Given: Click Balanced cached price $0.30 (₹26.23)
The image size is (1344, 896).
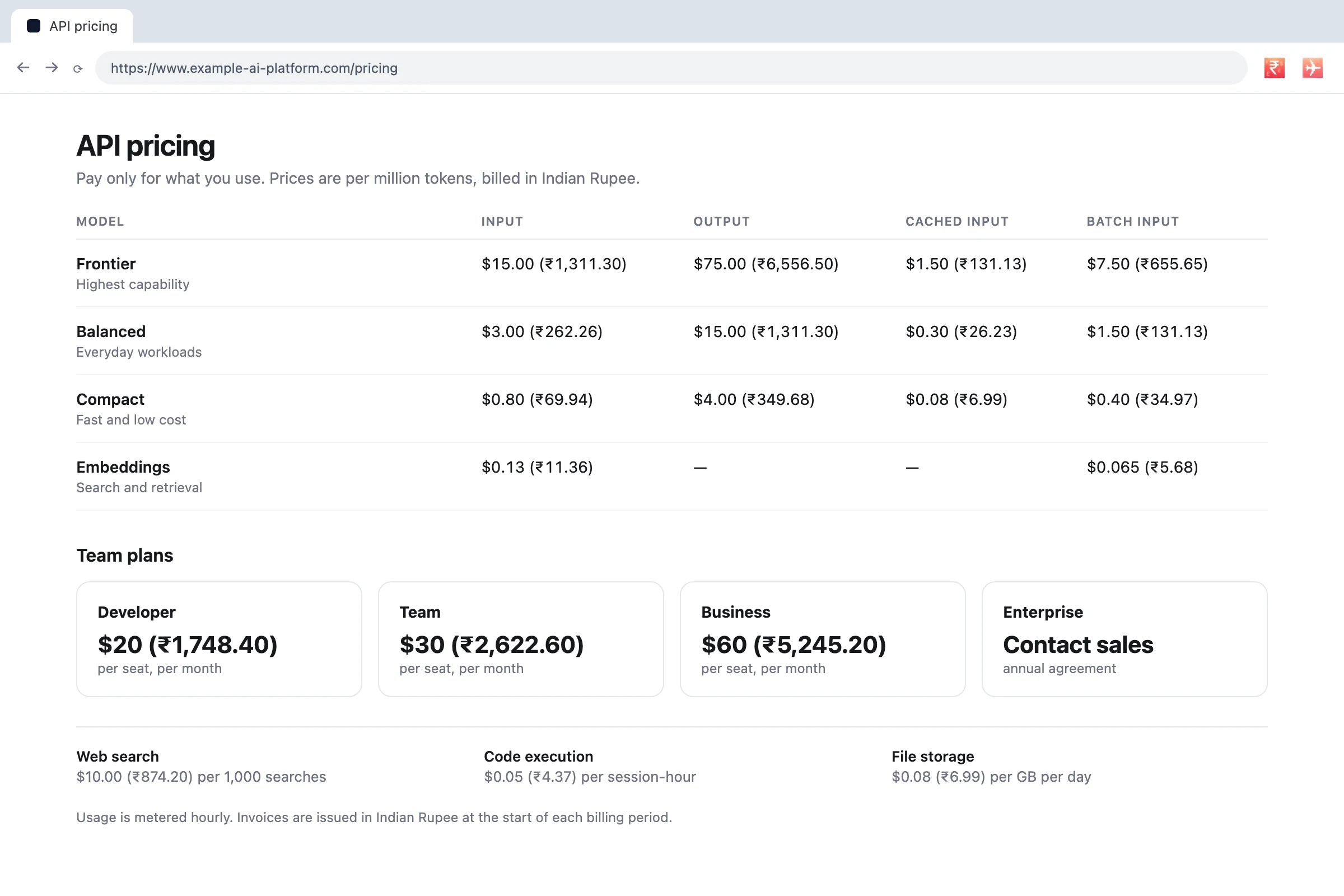Looking at the screenshot, I should click(x=961, y=332).
